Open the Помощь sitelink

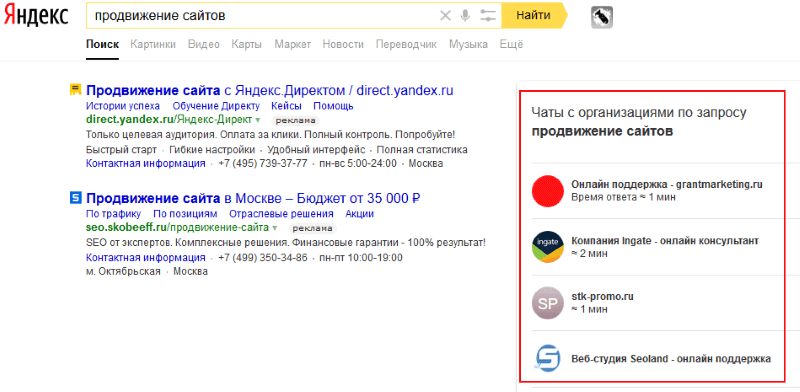333,106
